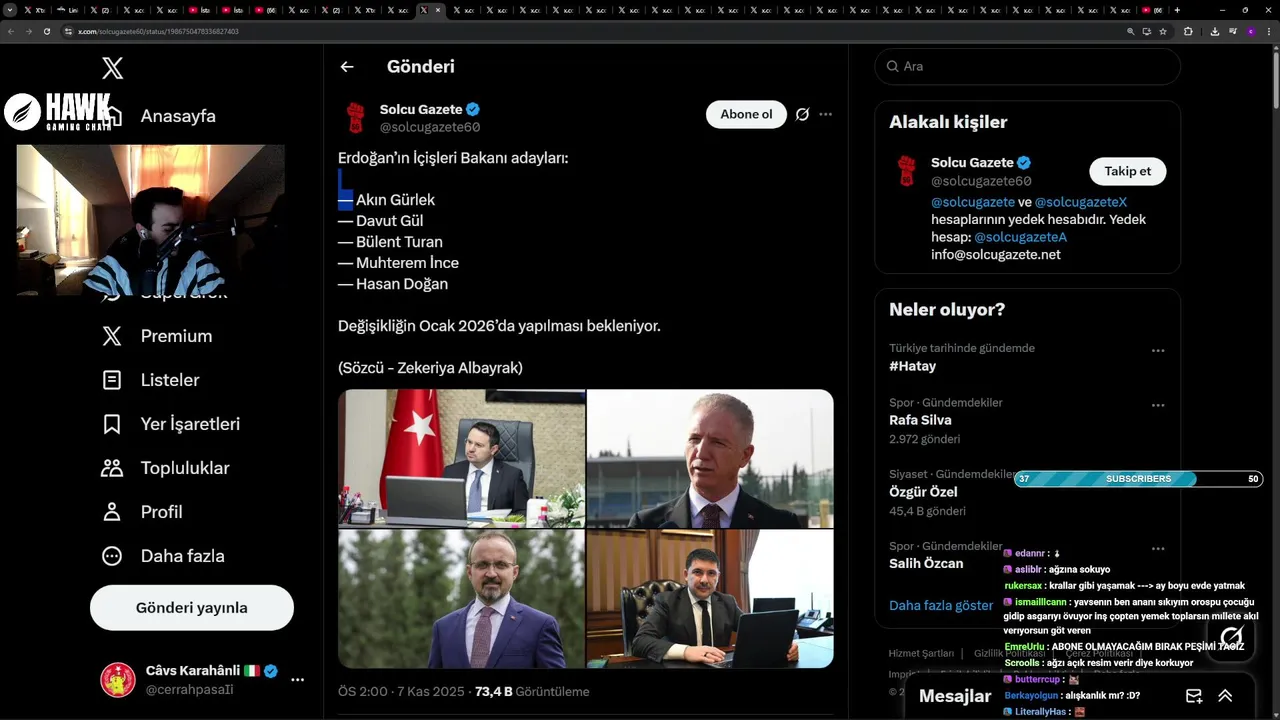
Task: Click the browser forward button
Action: 29,31
